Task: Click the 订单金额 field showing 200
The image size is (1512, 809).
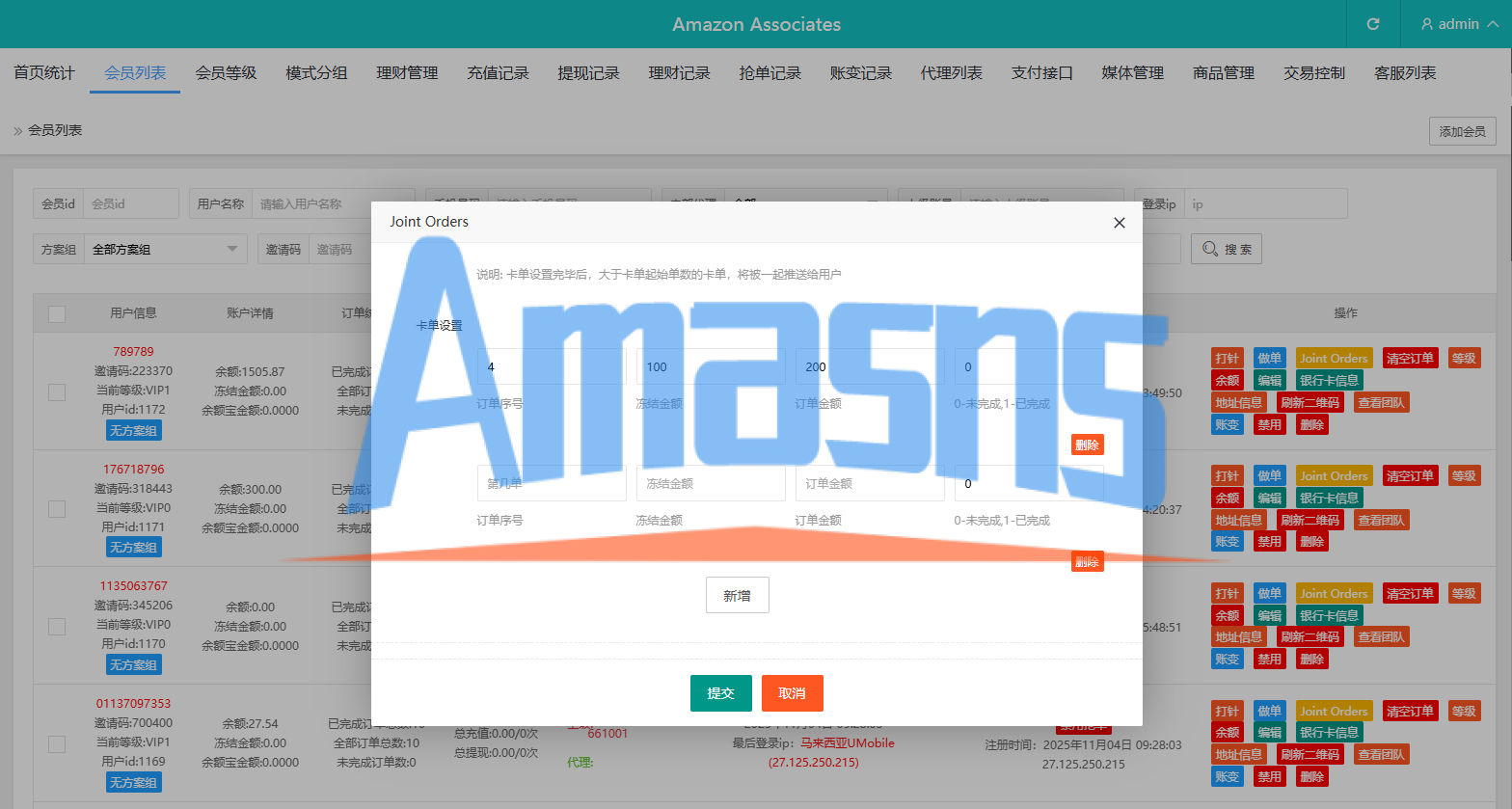Action: [870, 366]
